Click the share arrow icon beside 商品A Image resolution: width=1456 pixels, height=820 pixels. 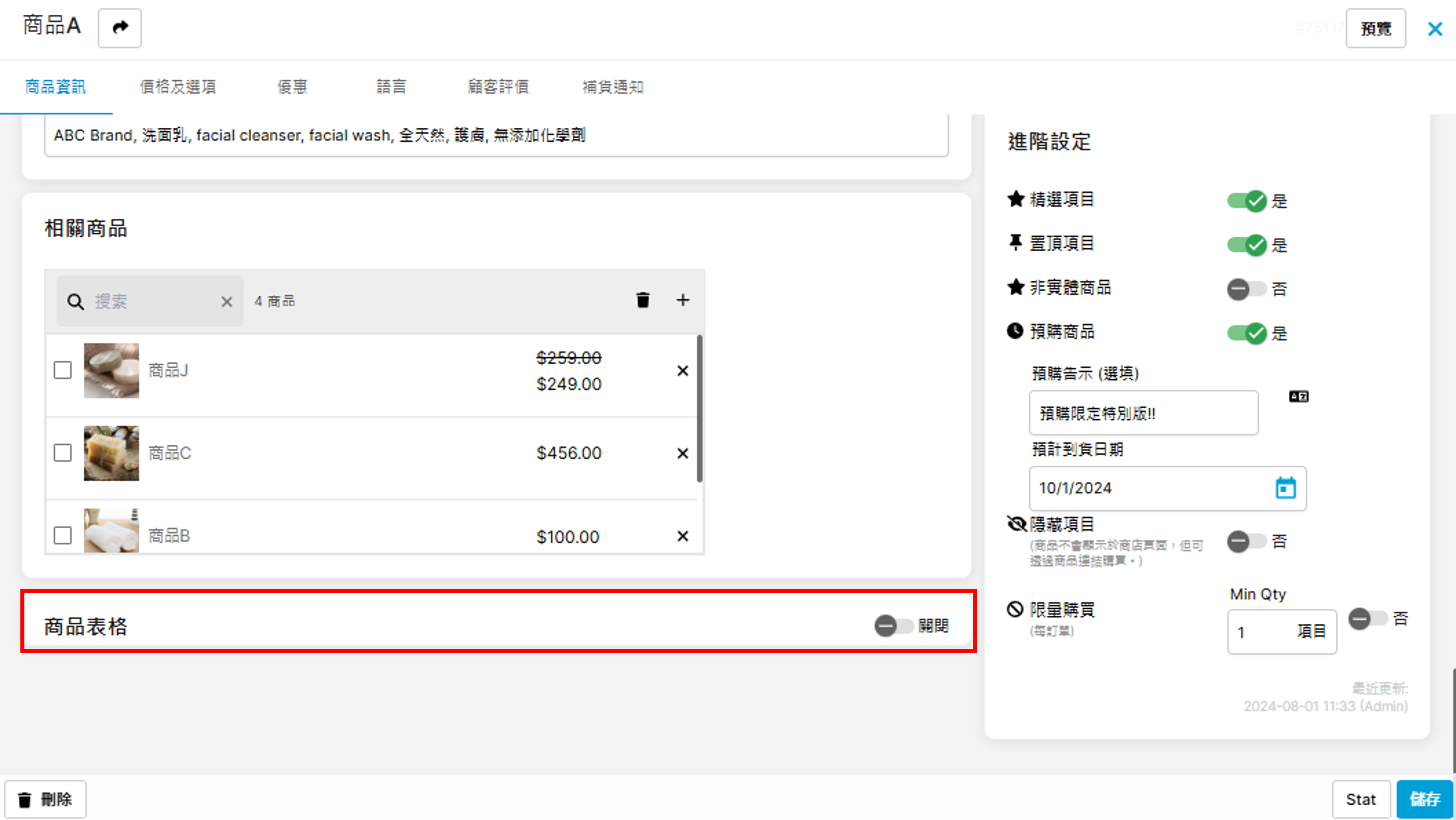coord(119,28)
